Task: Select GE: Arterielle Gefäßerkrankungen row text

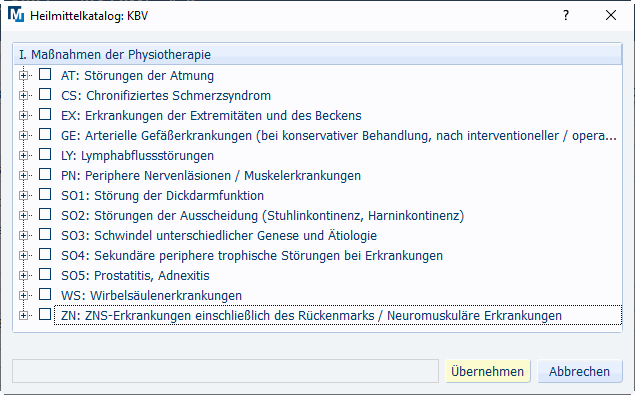Action: 339,136
